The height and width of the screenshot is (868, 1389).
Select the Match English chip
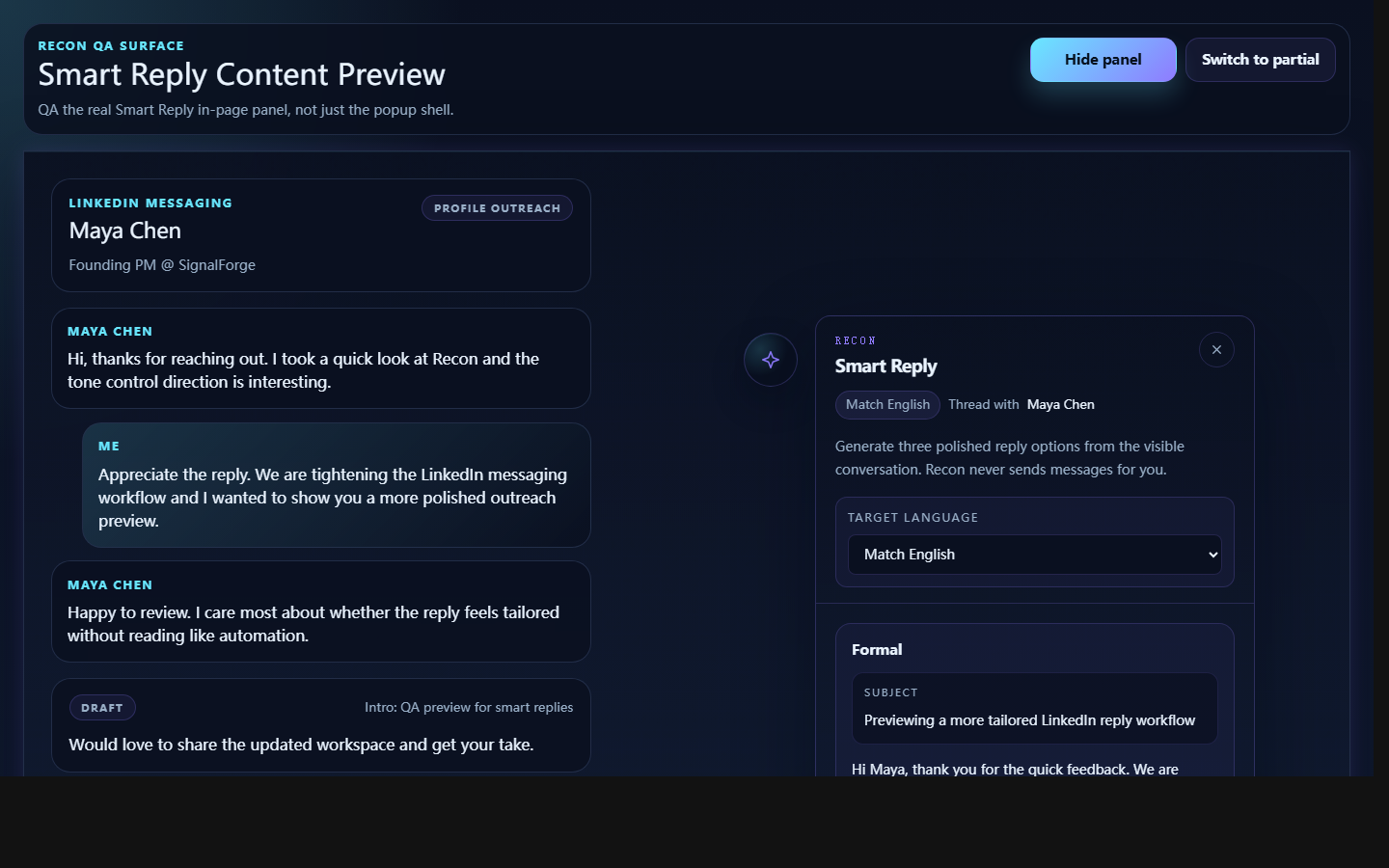[x=887, y=404]
